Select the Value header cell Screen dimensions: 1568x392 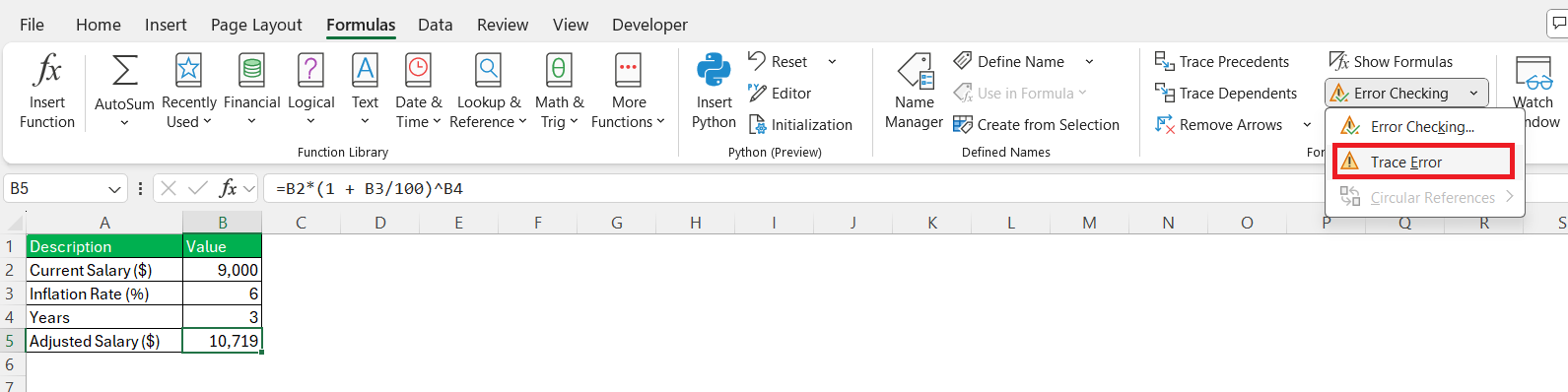click(x=223, y=246)
